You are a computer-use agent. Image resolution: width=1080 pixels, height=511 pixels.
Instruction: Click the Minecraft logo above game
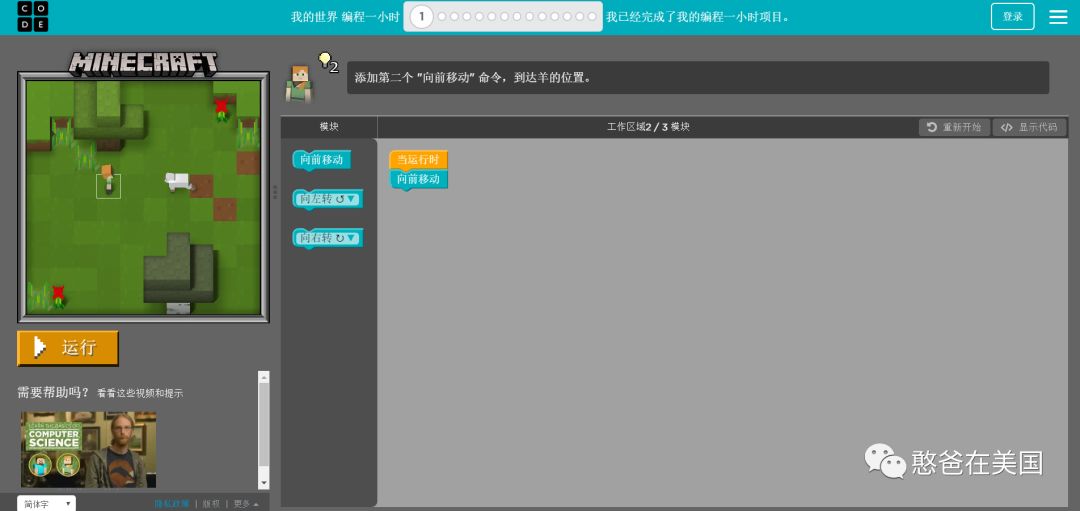[x=143, y=63]
